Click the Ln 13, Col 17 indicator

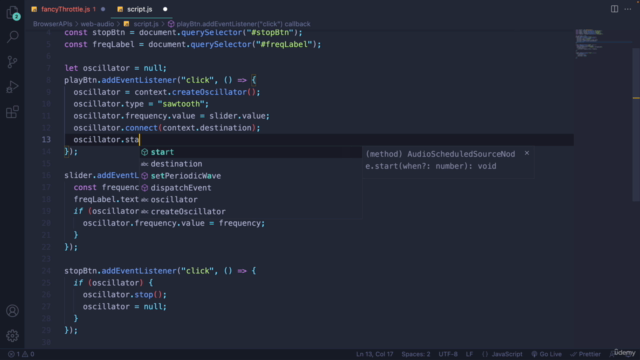coord(374,354)
